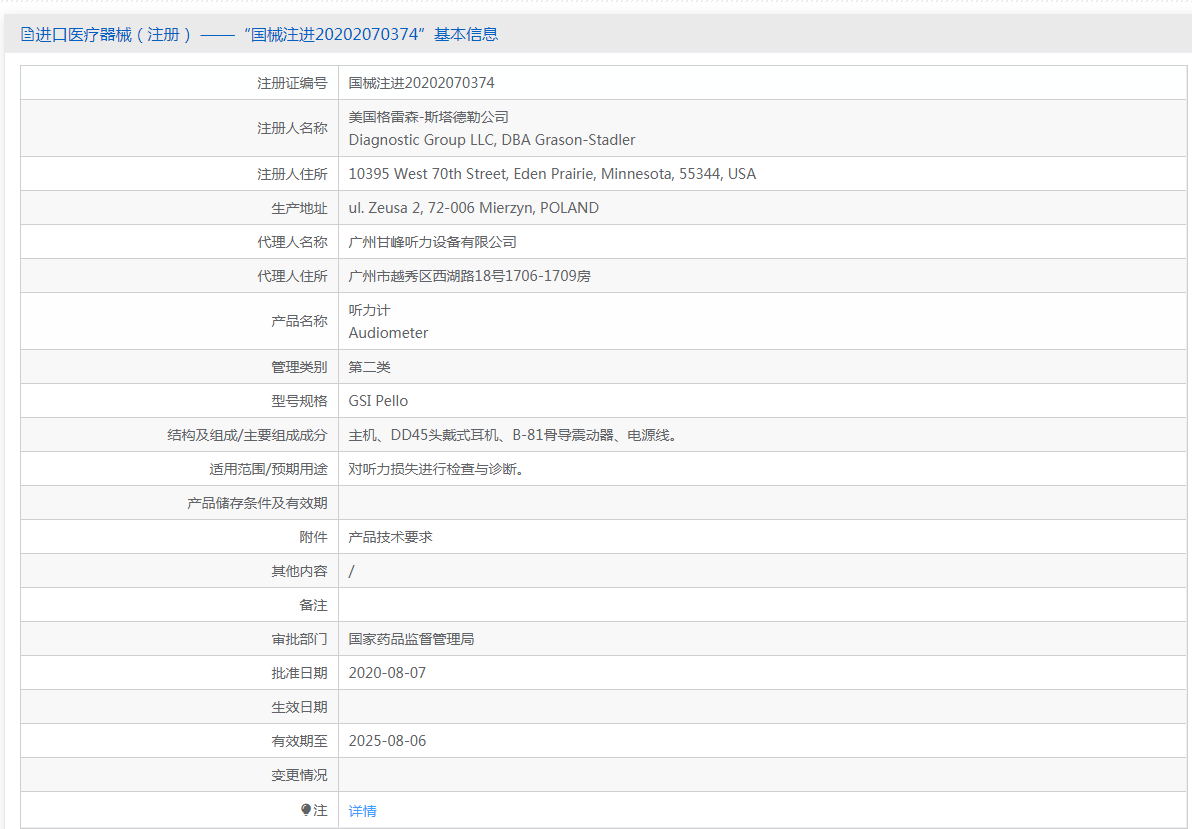1192x829 pixels.
Task: Click the 适用范围/预期用途 label cell
Action: (x=179, y=468)
